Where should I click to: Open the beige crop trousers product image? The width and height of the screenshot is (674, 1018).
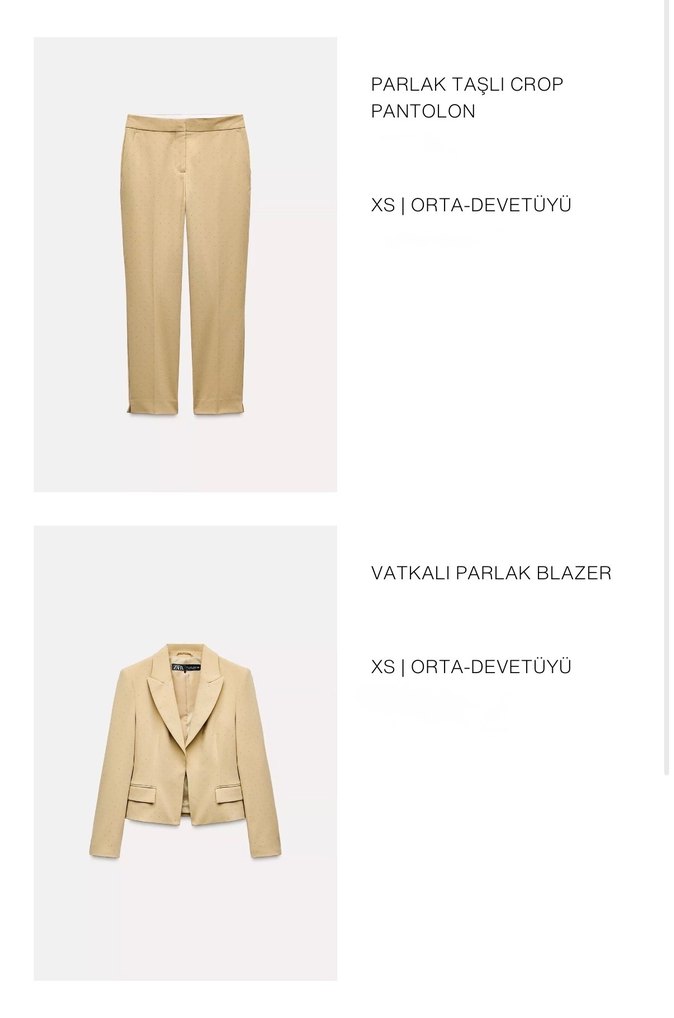coord(185,264)
